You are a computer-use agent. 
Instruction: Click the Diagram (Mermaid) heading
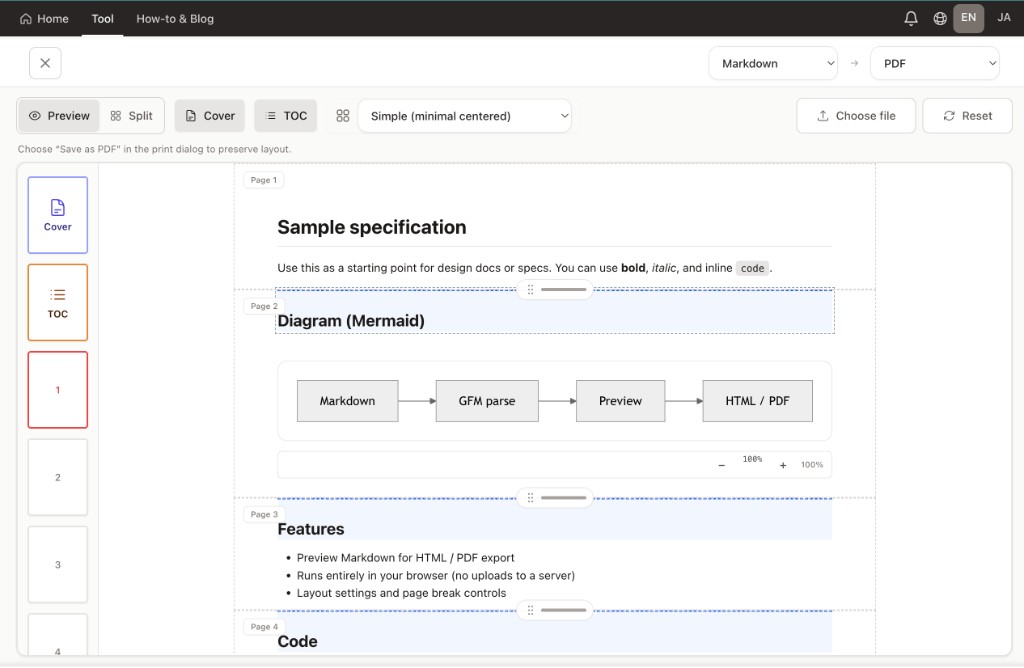(x=351, y=321)
